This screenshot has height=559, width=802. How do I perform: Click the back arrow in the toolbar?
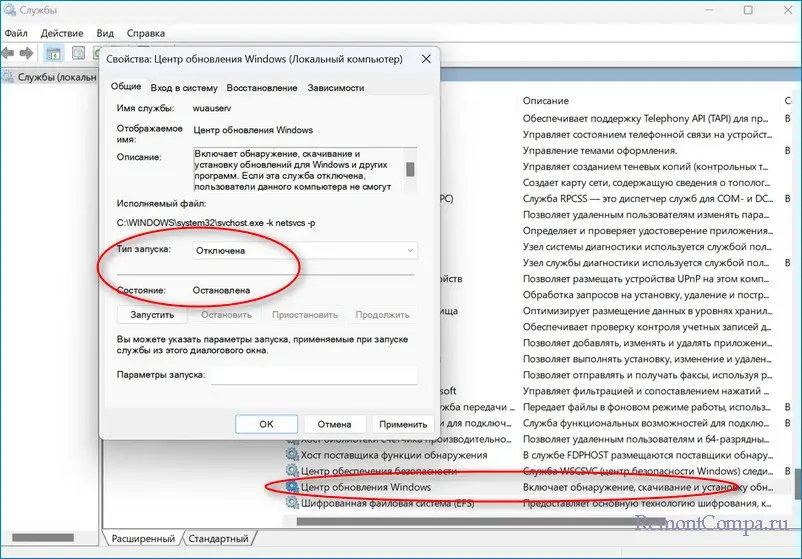(9, 53)
